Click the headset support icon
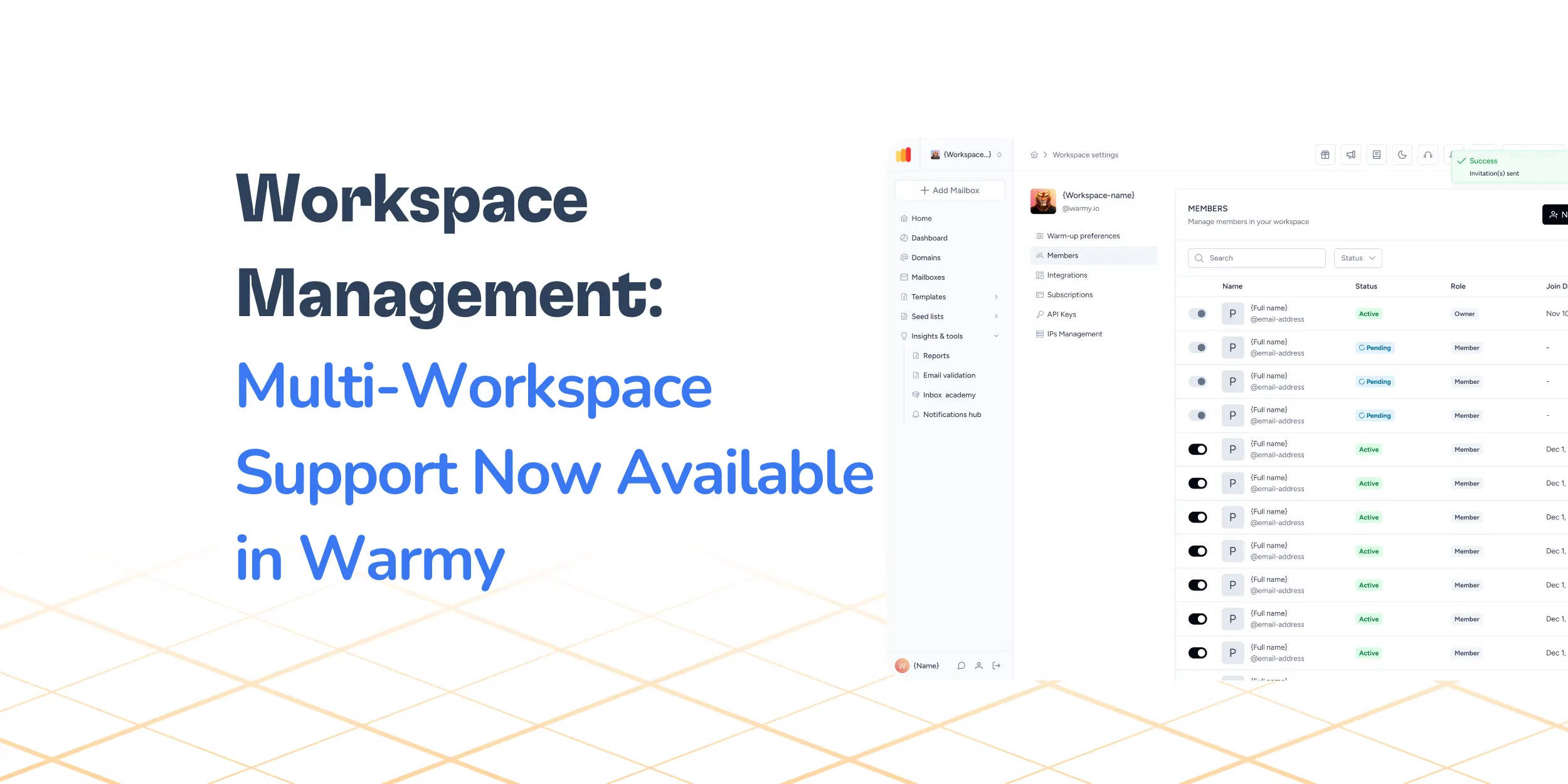Screen dimensions: 1568x784 1428,155
